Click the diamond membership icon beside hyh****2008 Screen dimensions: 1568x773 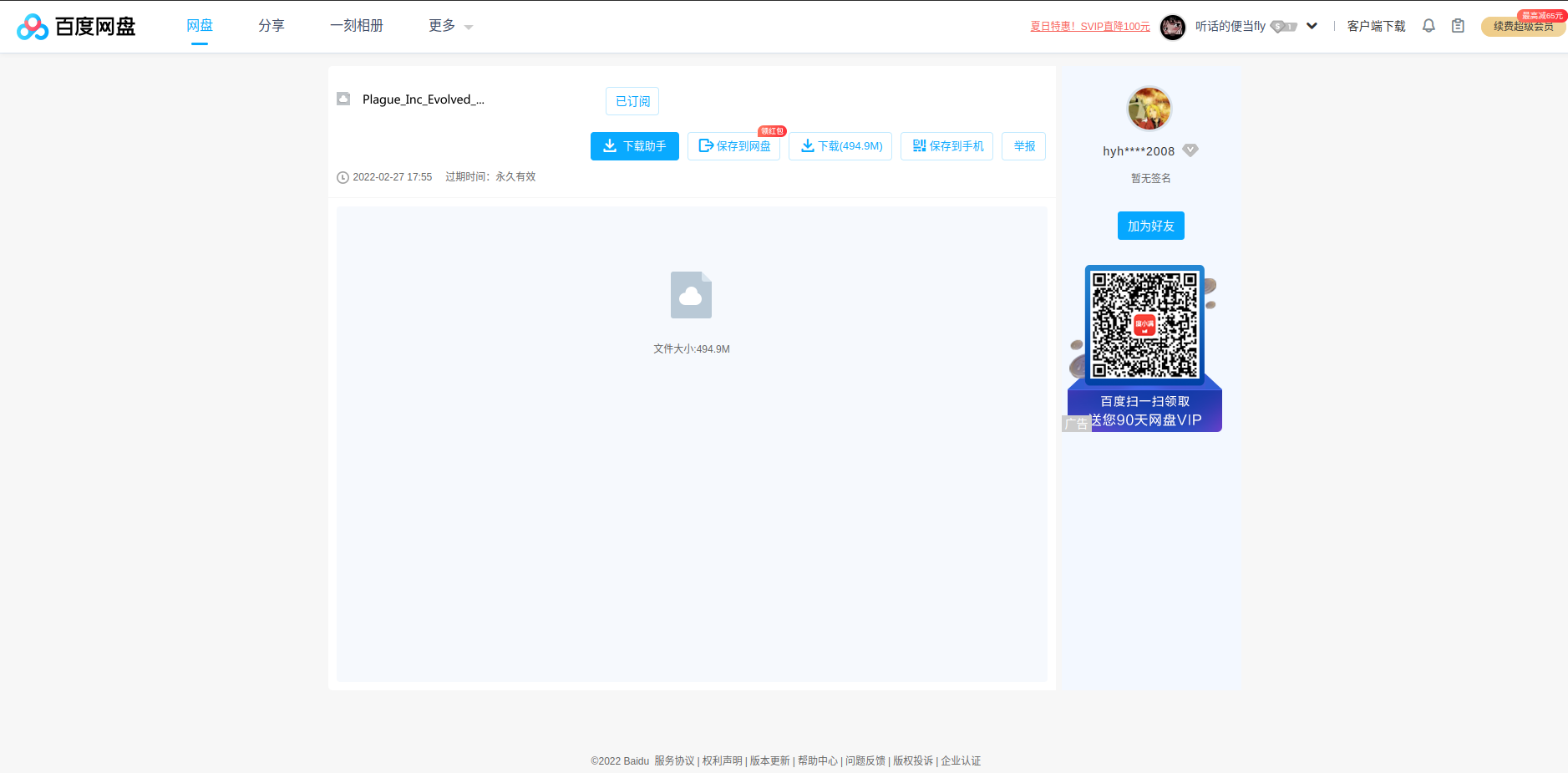(x=1190, y=150)
